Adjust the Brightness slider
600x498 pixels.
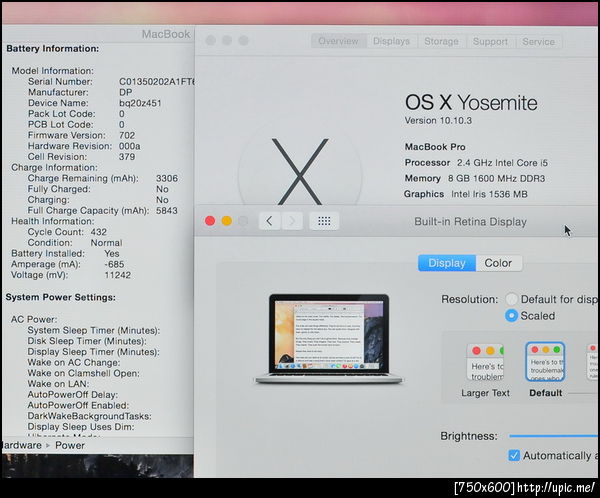click(x=554, y=436)
